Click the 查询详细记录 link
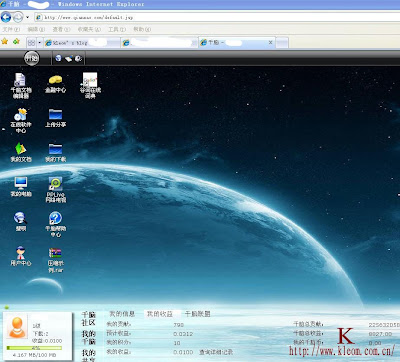The image size is (400, 362). click(x=216, y=352)
